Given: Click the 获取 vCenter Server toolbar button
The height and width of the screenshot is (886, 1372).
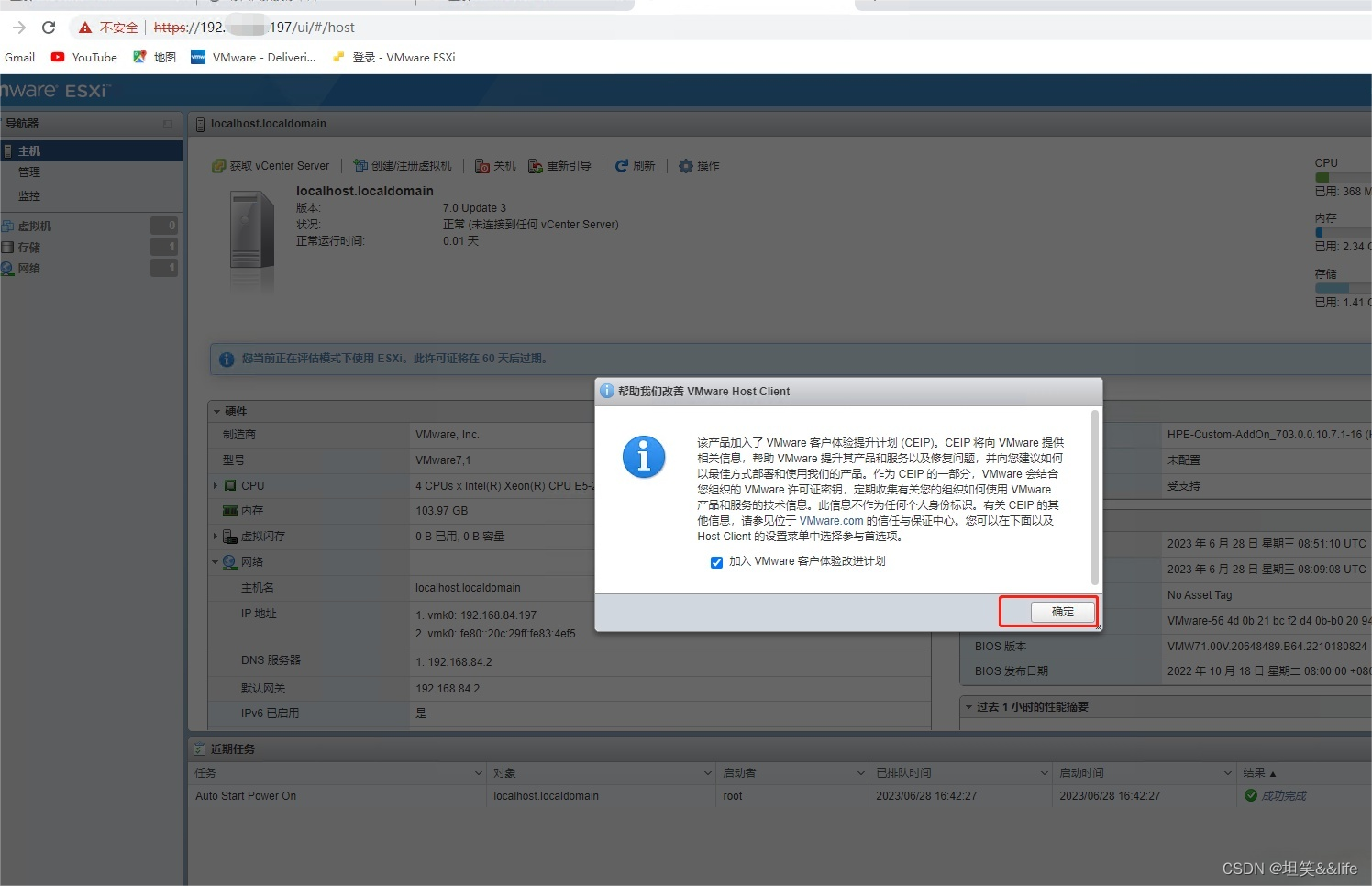Looking at the screenshot, I should (x=271, y=166).
